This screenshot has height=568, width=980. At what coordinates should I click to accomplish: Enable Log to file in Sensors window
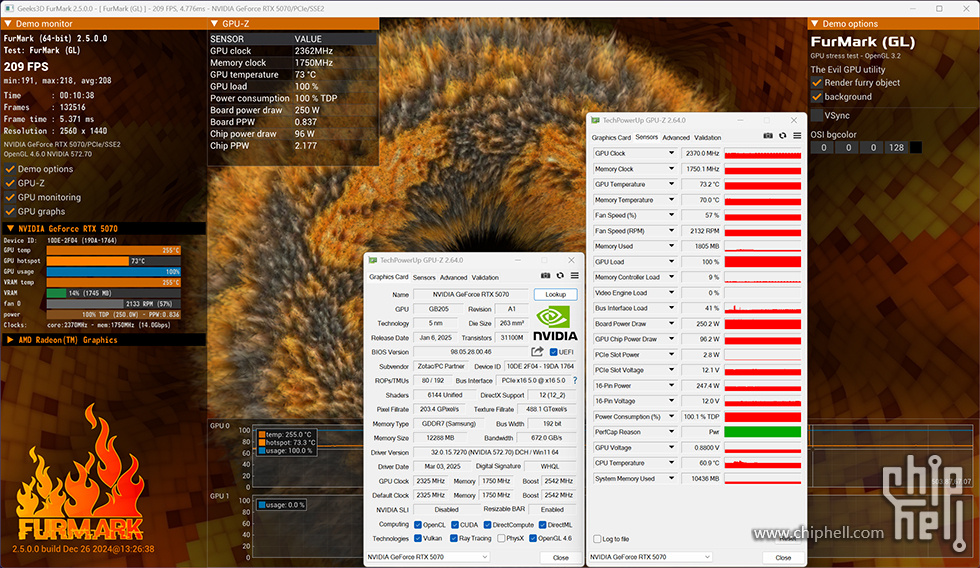pos(598,539)
